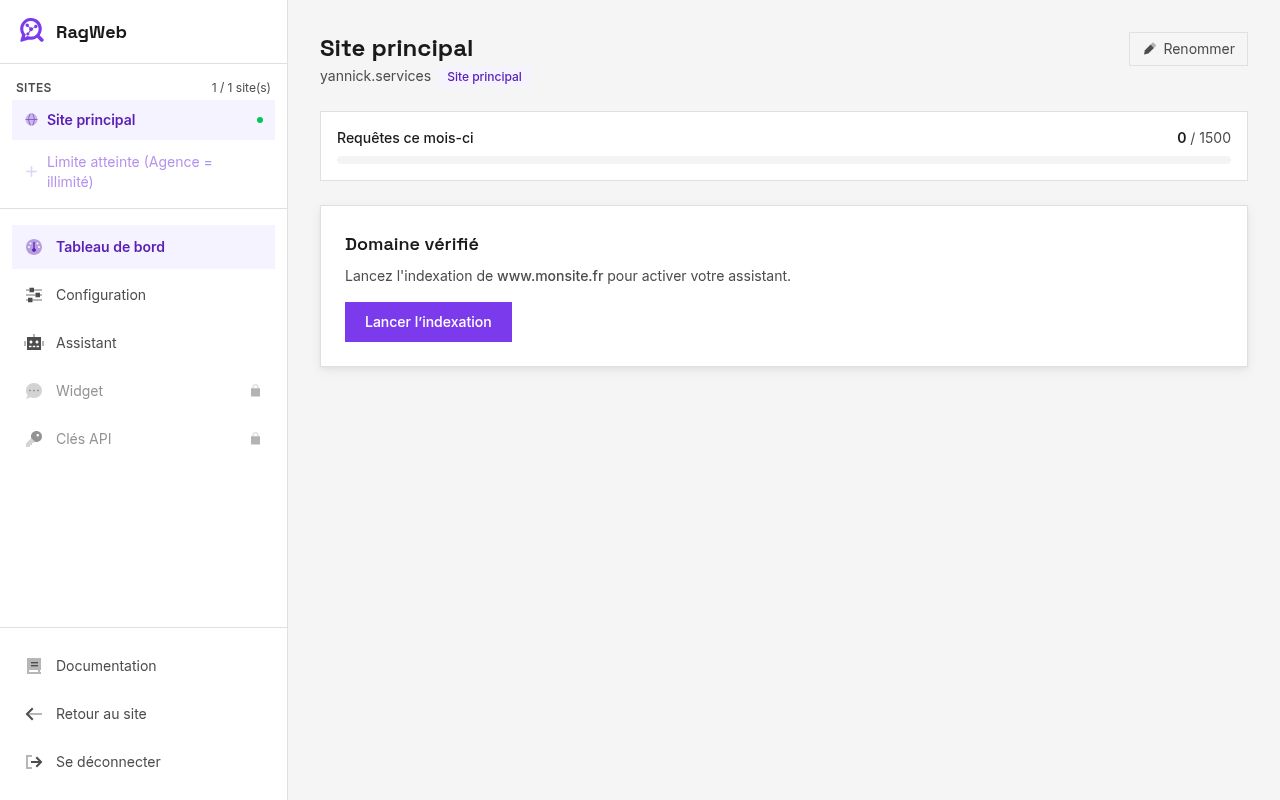Click the Widget chat bubble icon
The height and width of the screenshot is (800, 1280).
tap(34, 391)
